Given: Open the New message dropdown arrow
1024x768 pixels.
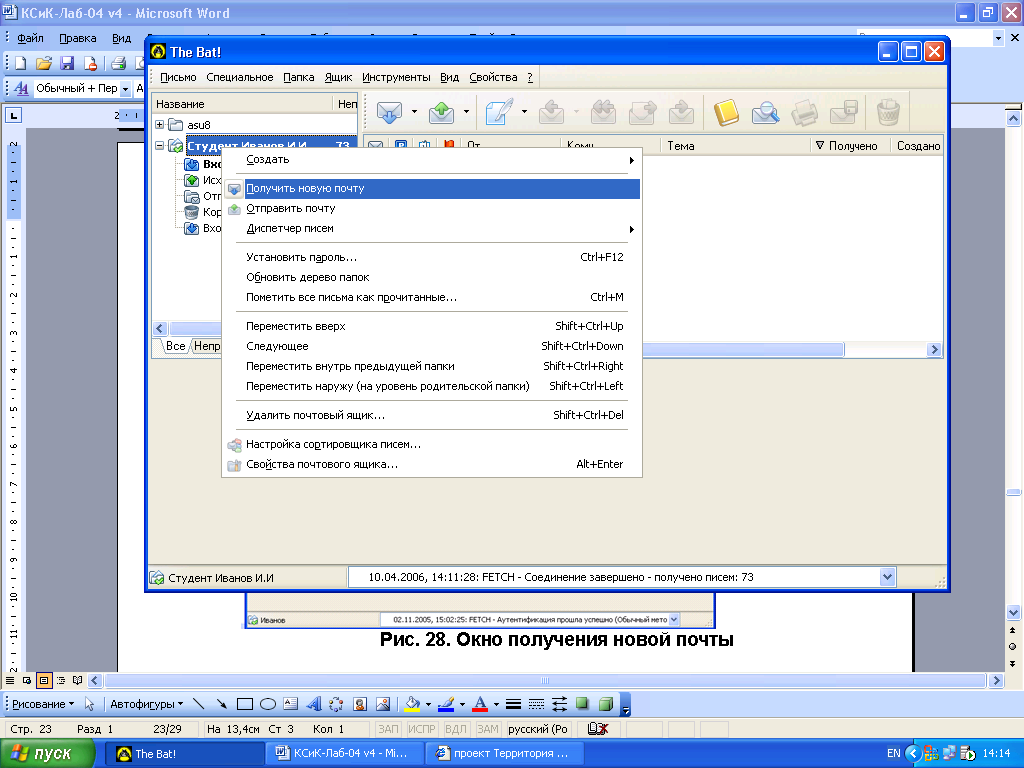Looking at the screenshot, I should point(524,112).
